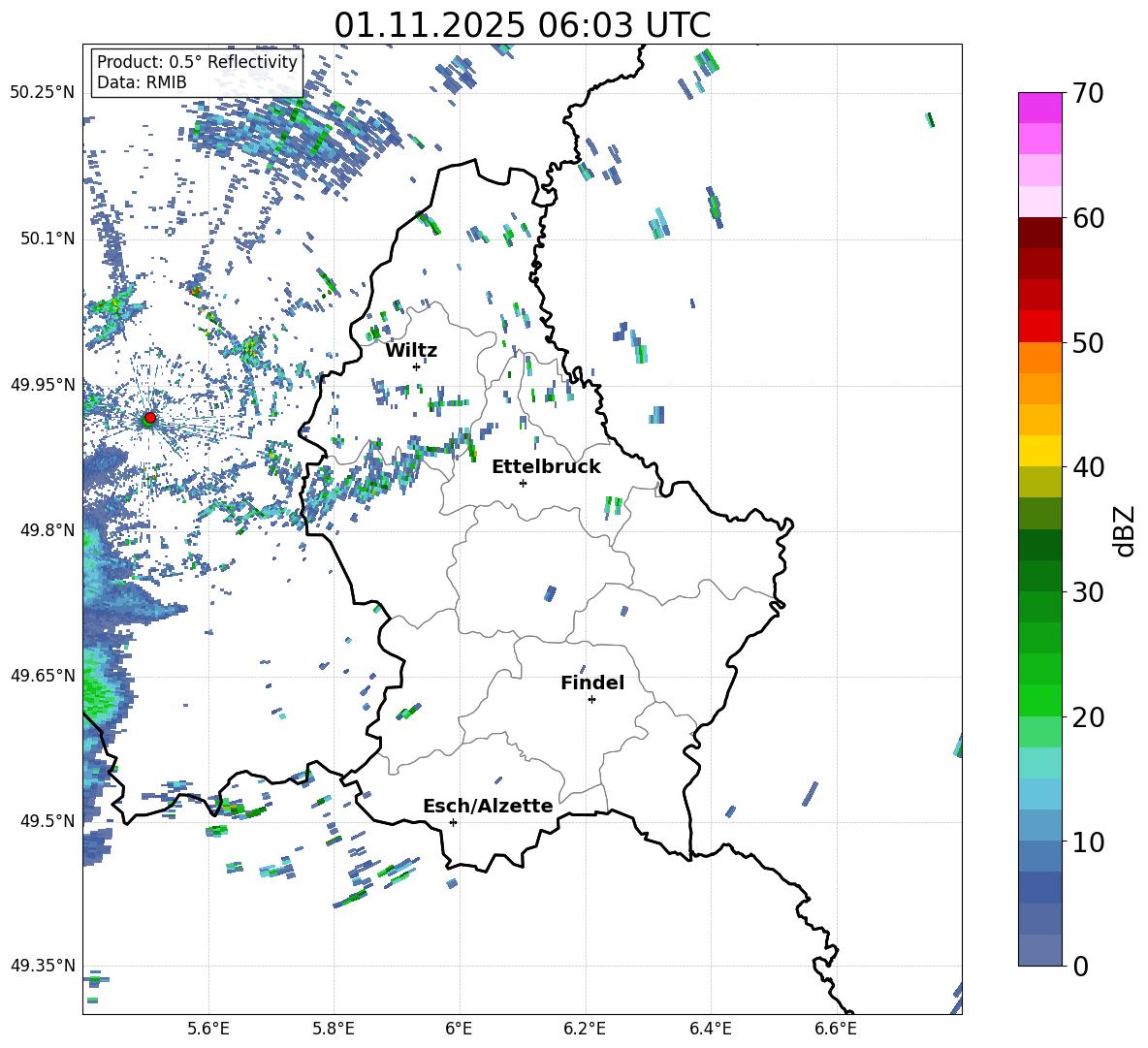Pick the orange colorbar segment above 45
The height and width of the screenshot is (1048, 1148).
[1040, 389]
